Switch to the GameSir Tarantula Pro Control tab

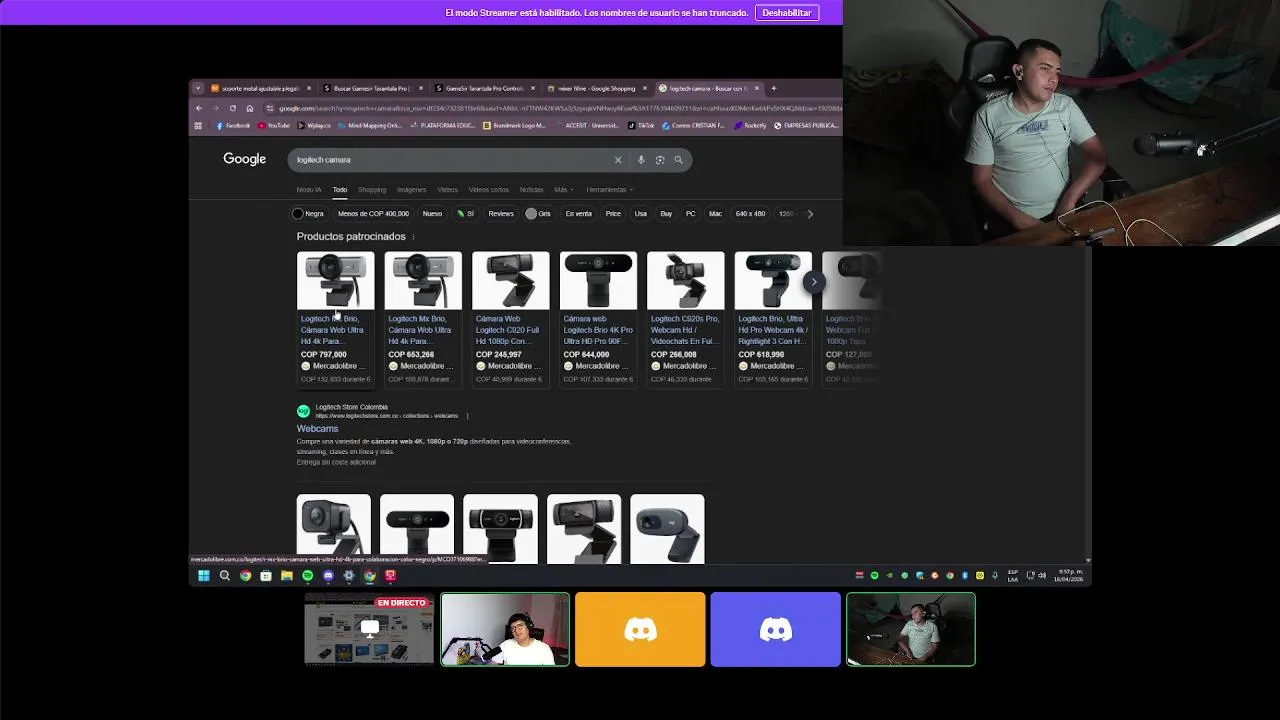tap(485, 88)
